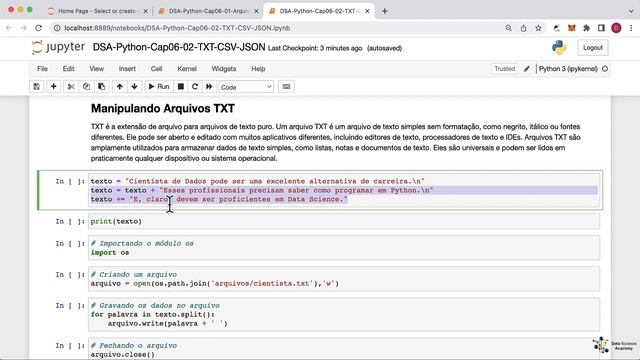The width and height of the screenshot is (640, 360).
Task: Click the Jupyter logo
Action: tap(58, 47)
